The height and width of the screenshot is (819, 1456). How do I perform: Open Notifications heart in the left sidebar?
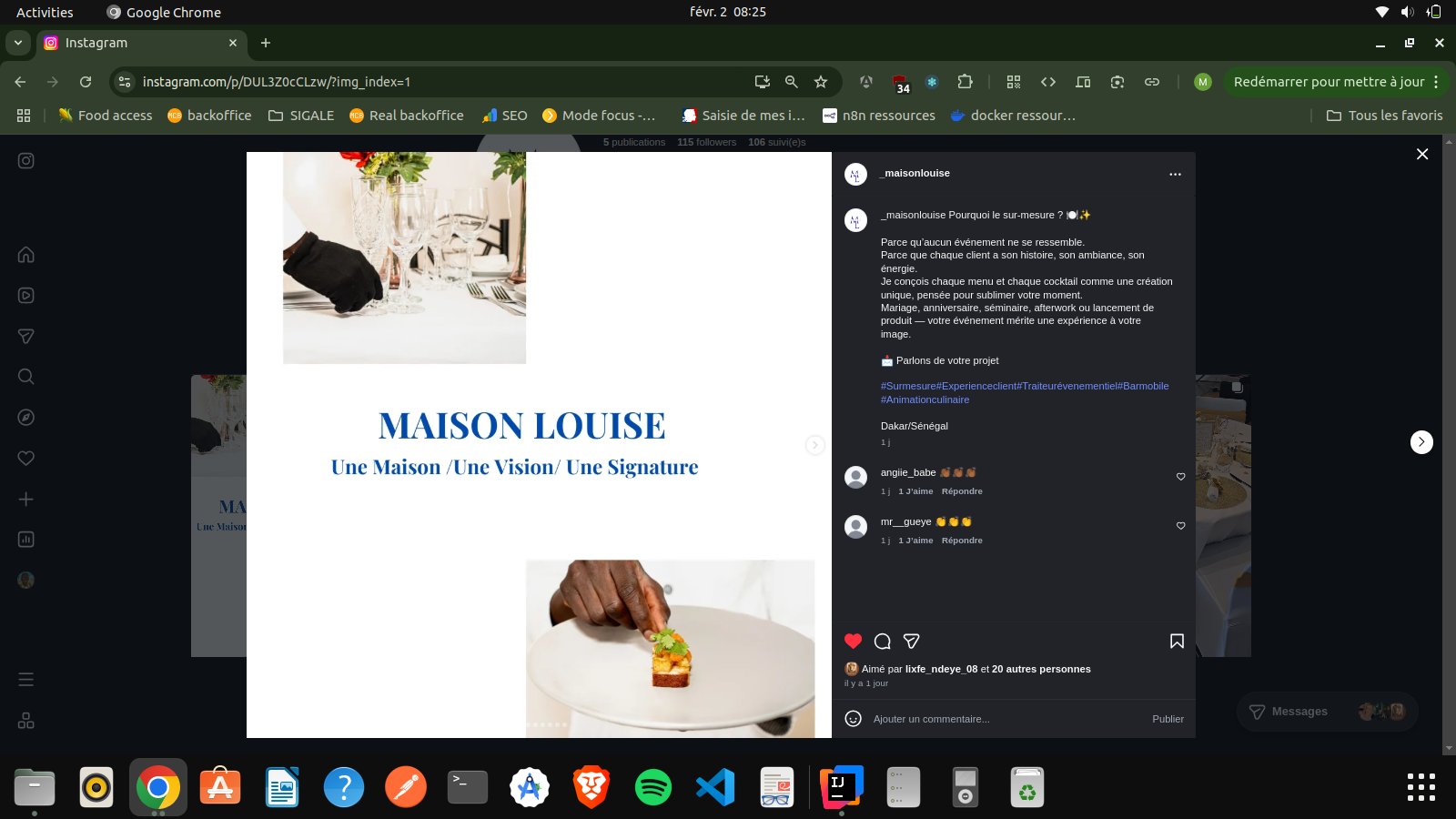coord(26,459)
